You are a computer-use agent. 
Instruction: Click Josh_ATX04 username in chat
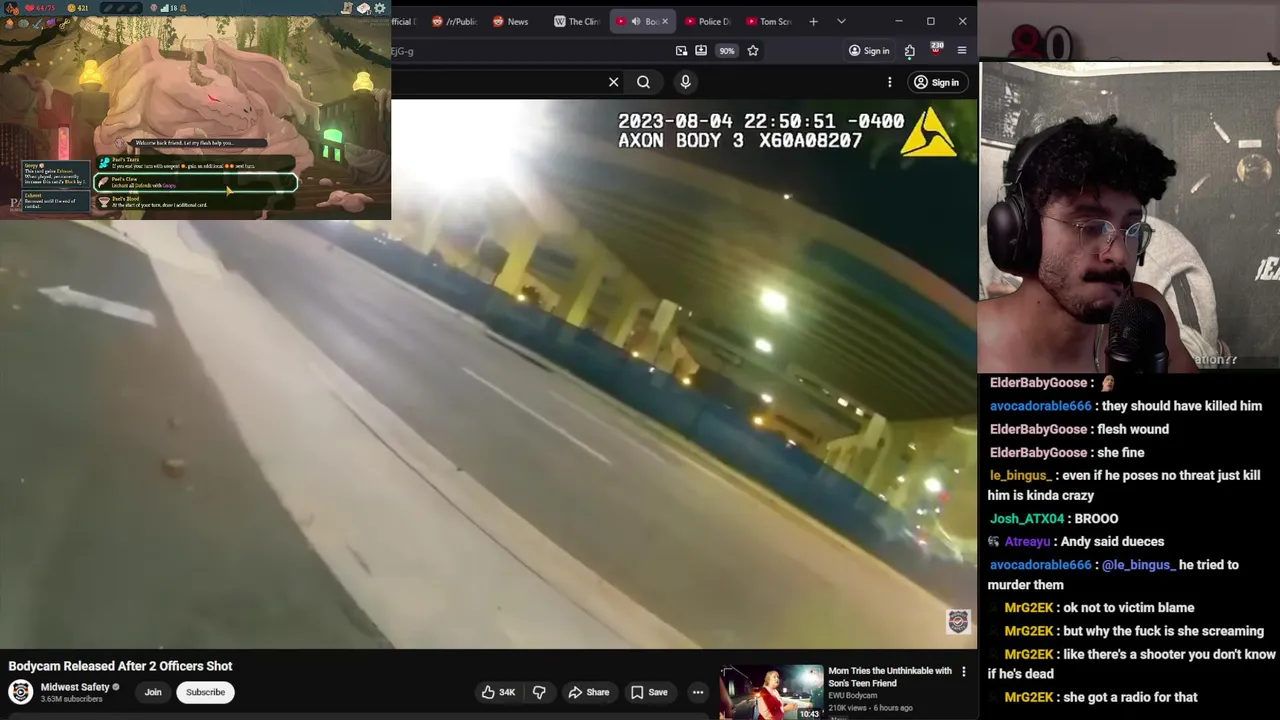pyautogui.click(x=1026, y=519)
